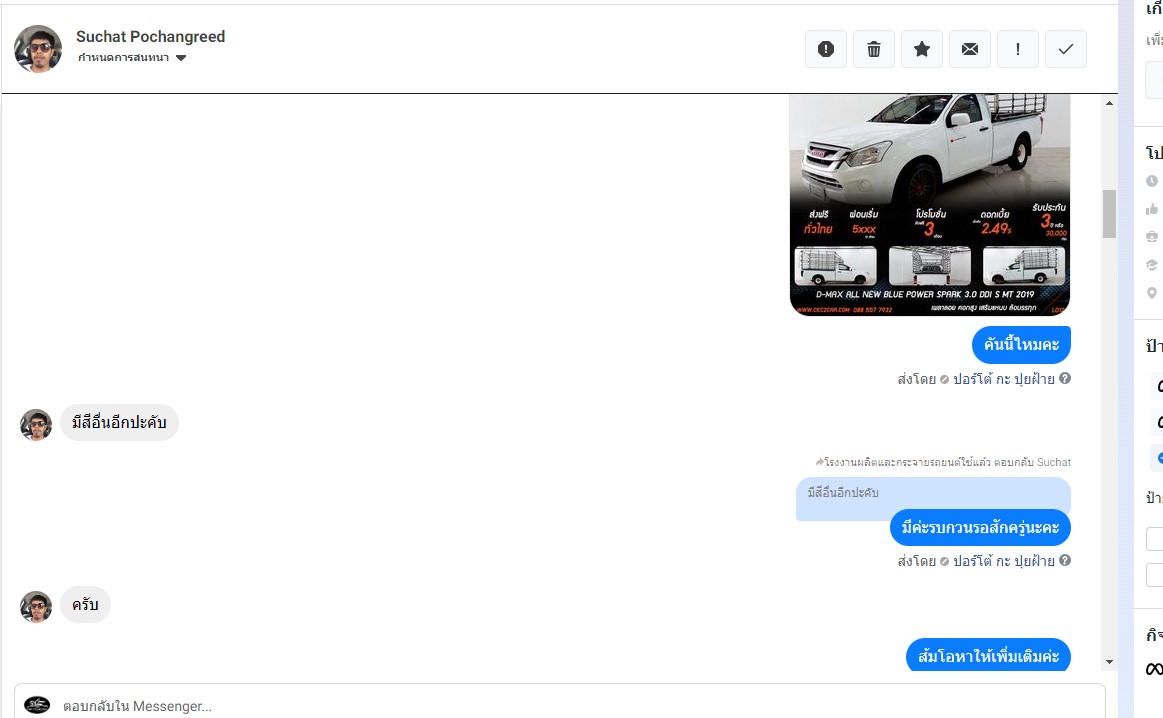Image resolution: width=1163 pixels, height=718 pixels.
Task: Select customer message ครับ
Action: click(x=85, y=605)
